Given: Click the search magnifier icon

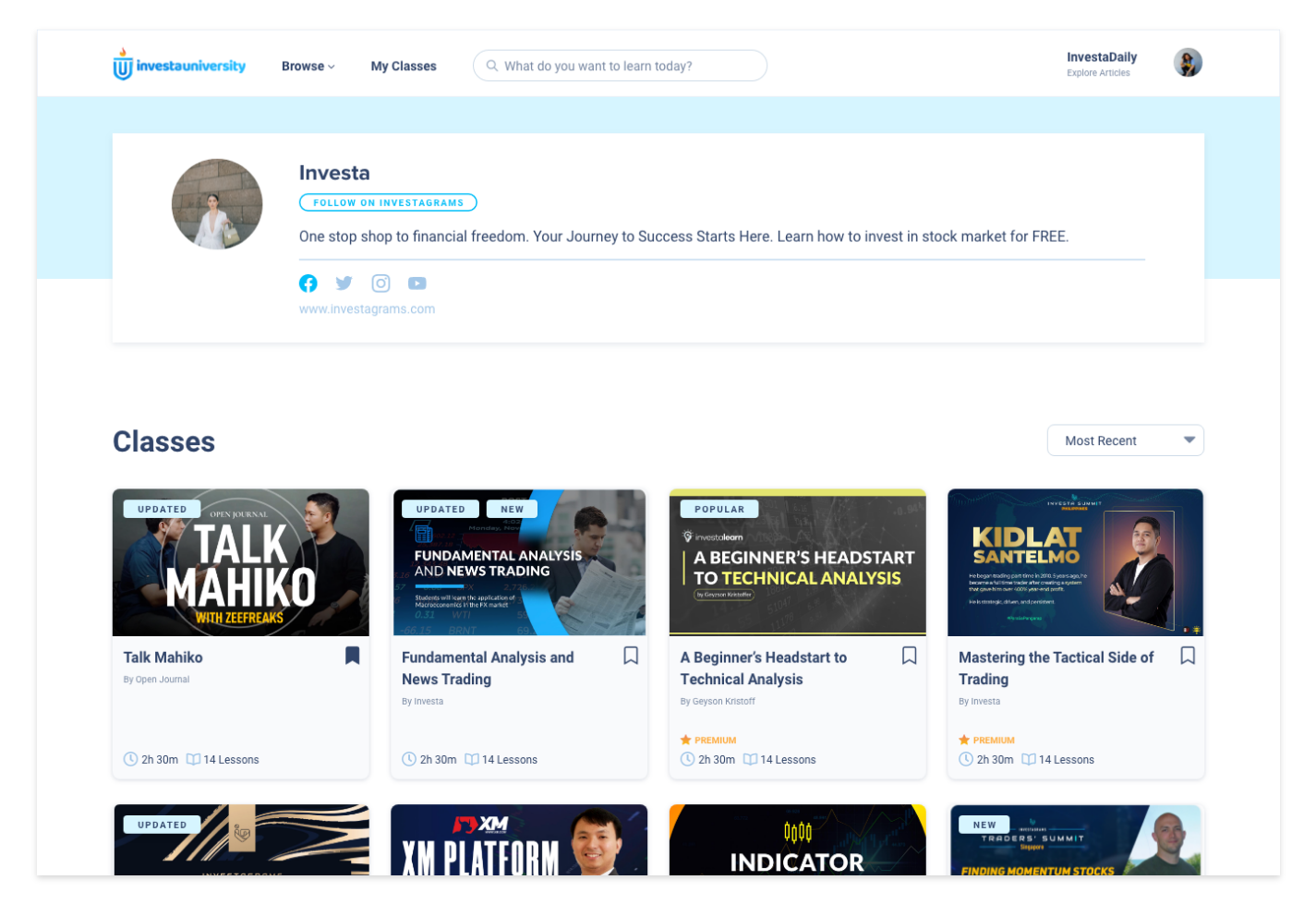Looking at the screenshot, I should point(492,66).
